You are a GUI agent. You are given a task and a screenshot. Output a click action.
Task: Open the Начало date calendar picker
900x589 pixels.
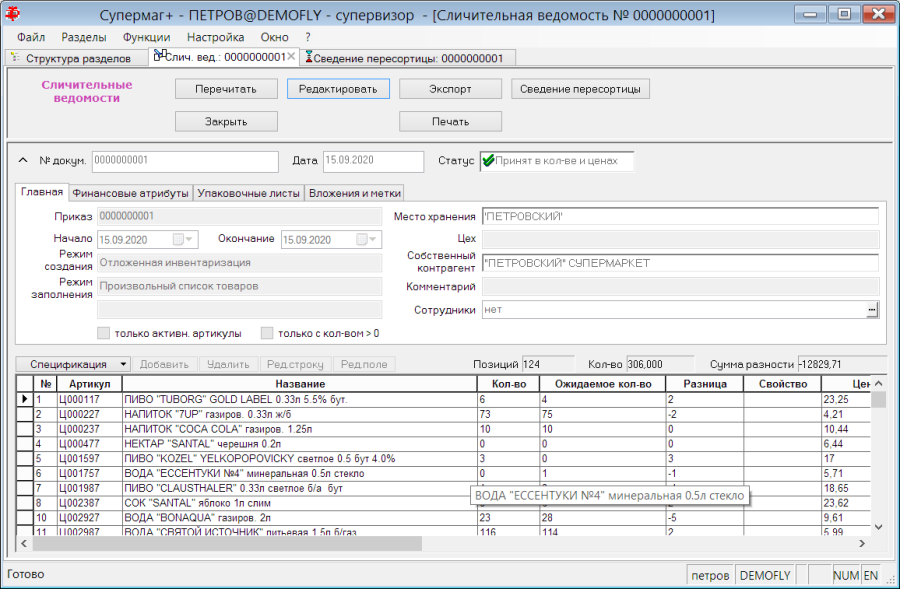(184, 239)
